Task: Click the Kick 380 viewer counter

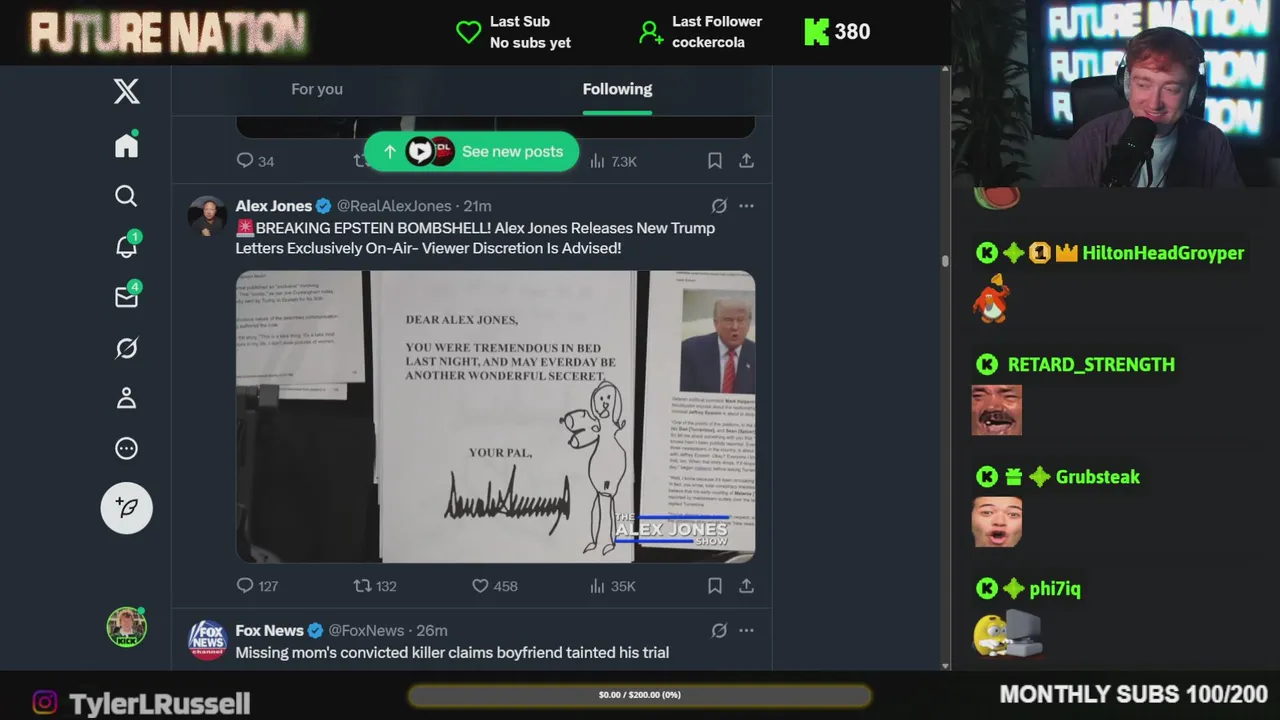Action: pyautogui.click(x=838, y=32)
